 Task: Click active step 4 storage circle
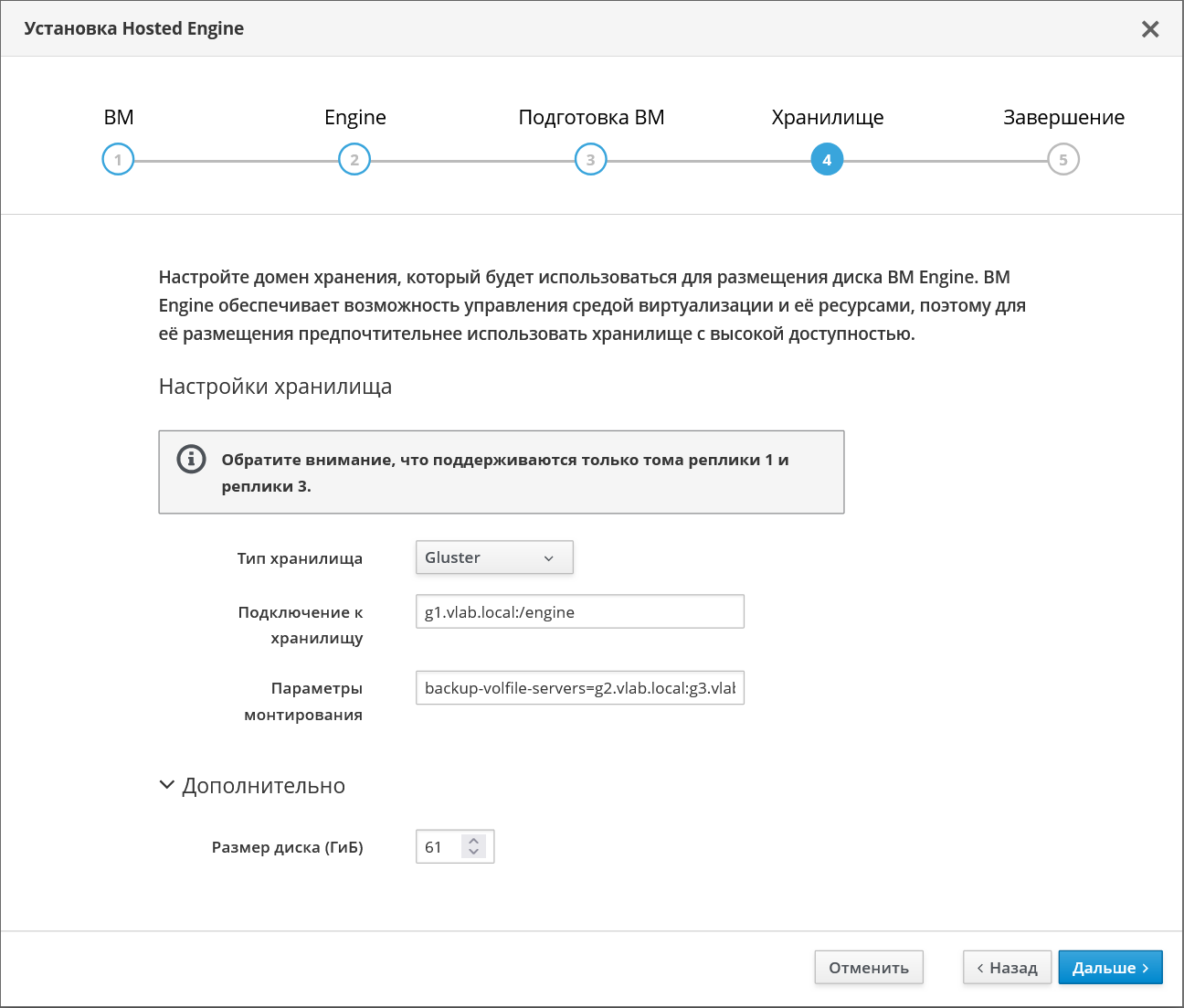coord(827,160)
